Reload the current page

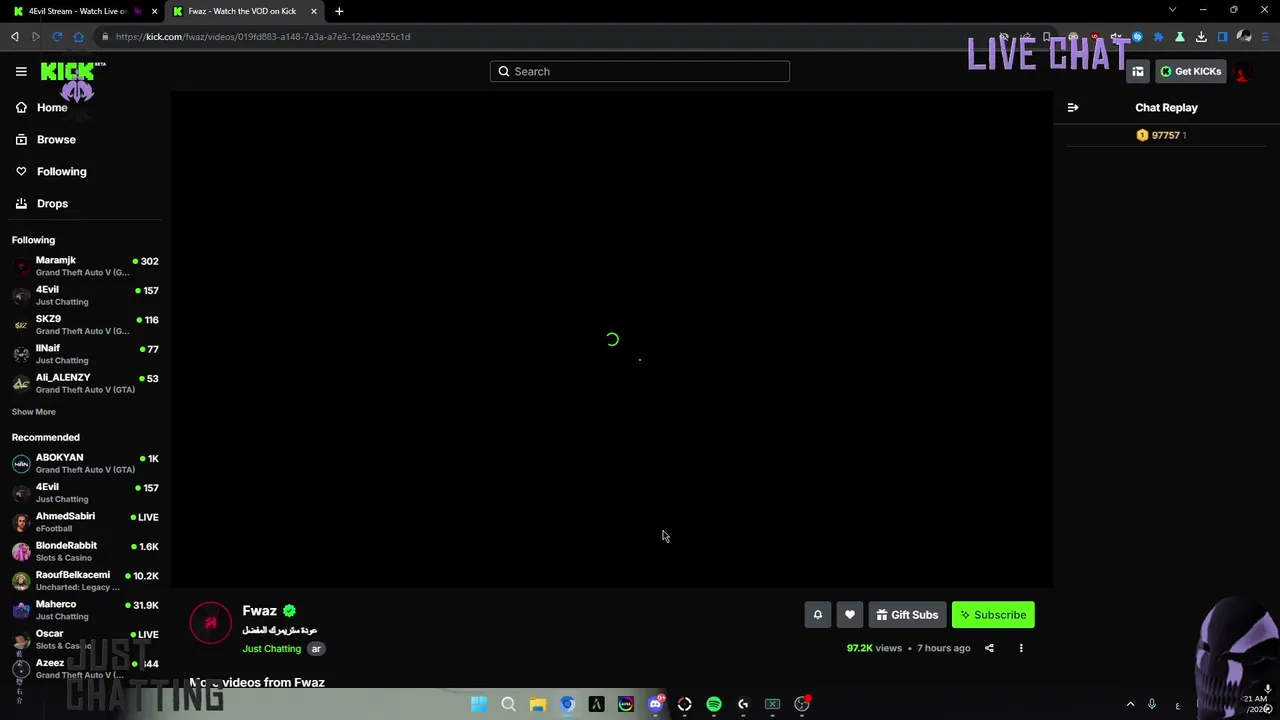coord(57,37)
